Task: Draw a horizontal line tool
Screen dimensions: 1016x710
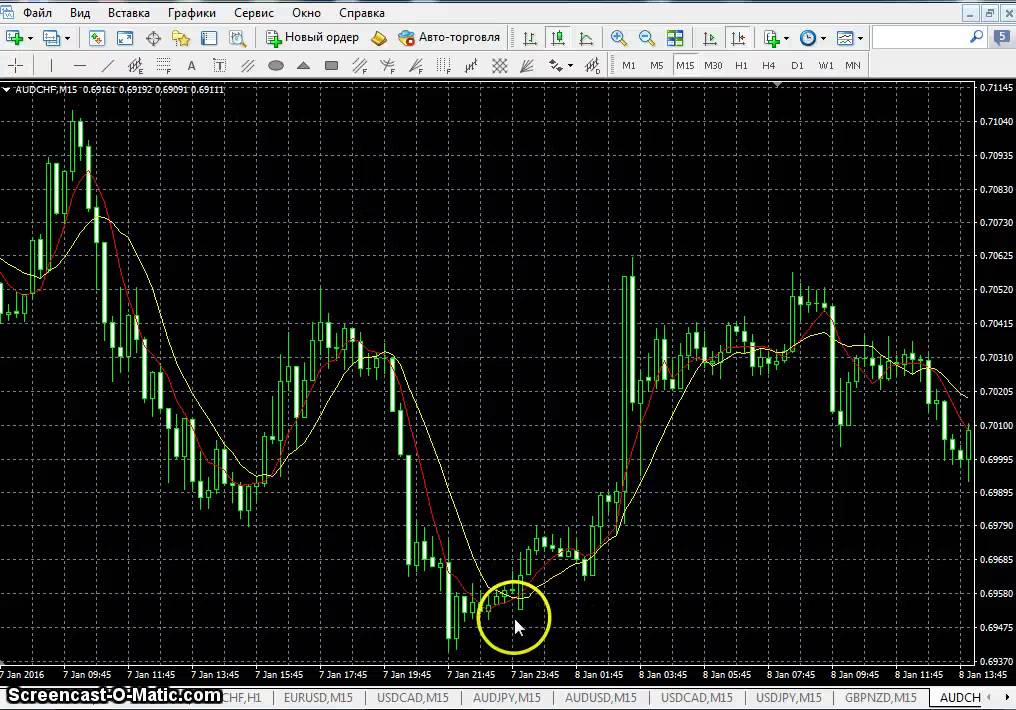Action: (80, 66)
